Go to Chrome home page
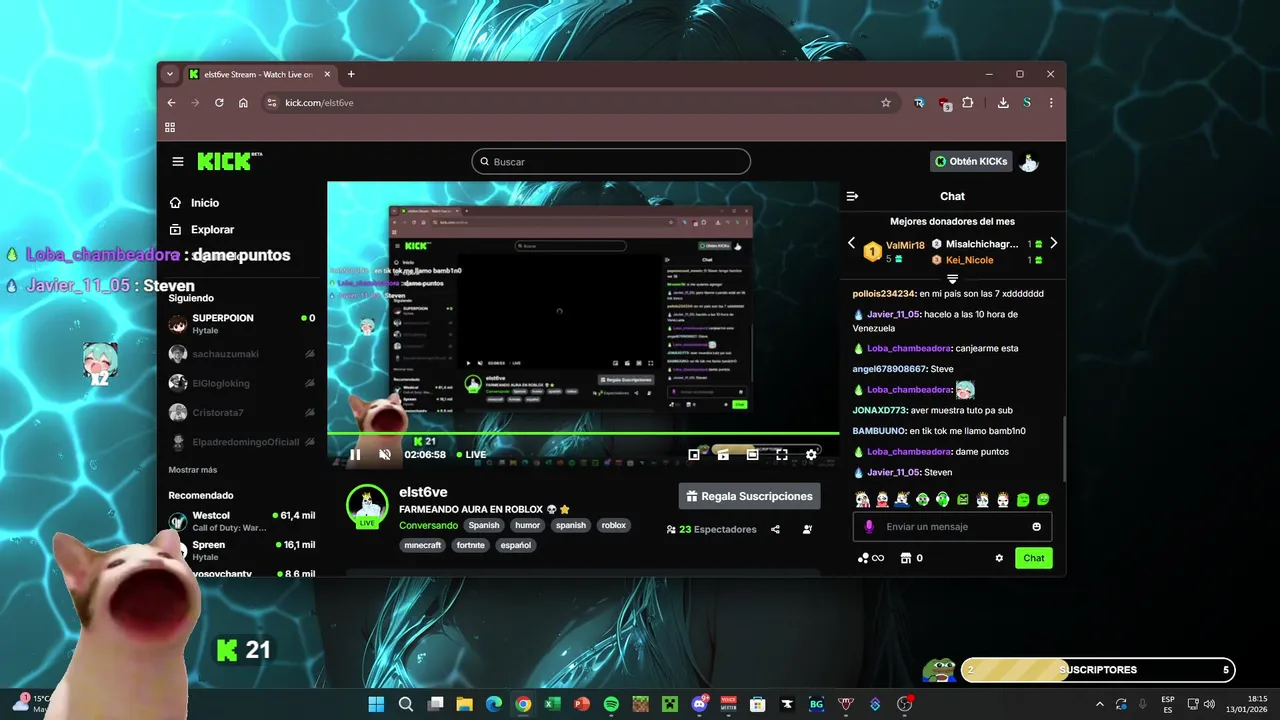Image resolution: width=1280 pixels, height=720 pixels. point(243,102)
